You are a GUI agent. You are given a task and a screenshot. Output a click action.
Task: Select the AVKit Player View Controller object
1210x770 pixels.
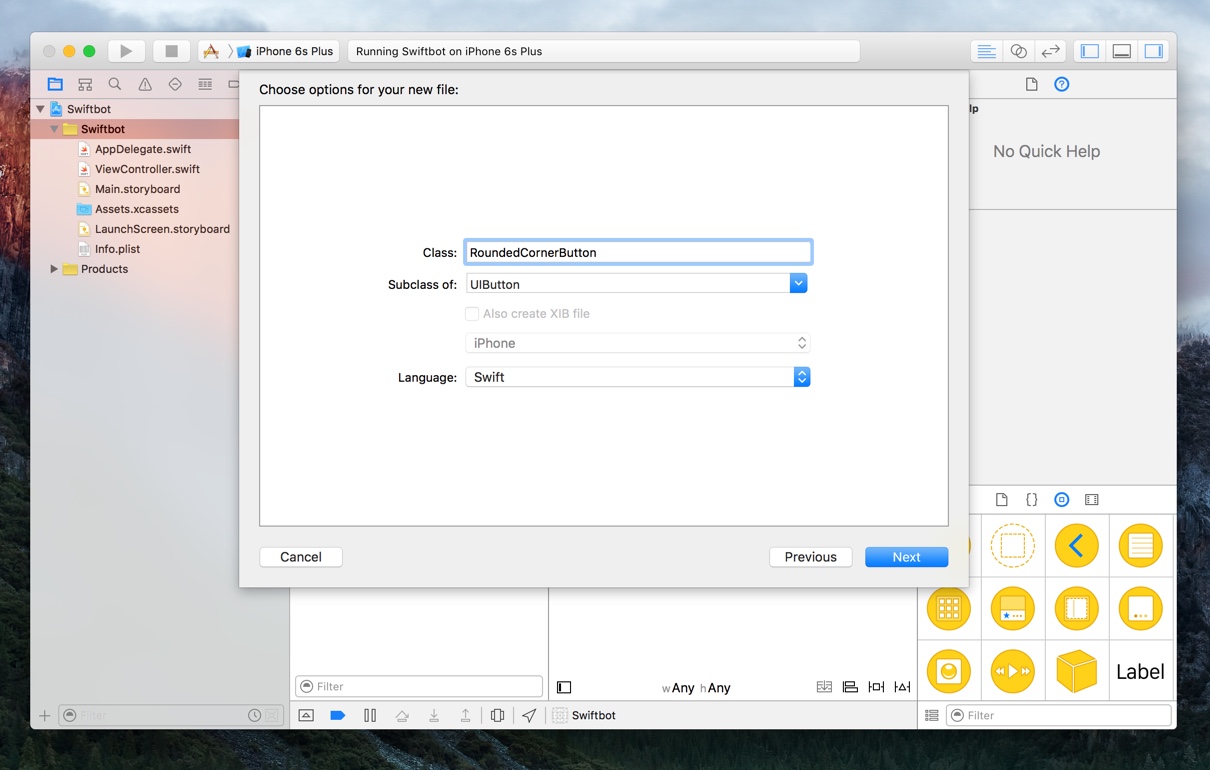tap(1012, 672)
